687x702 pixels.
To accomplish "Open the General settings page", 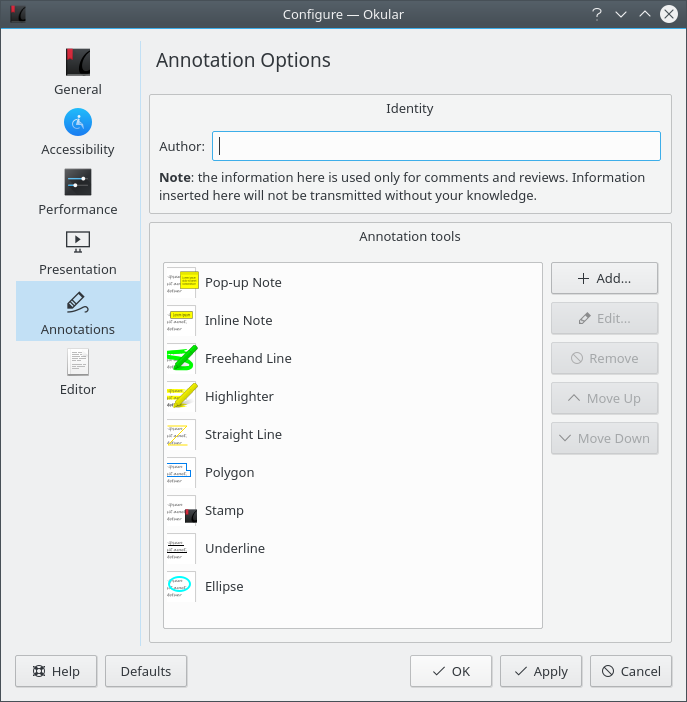I will tap(78, 72).
